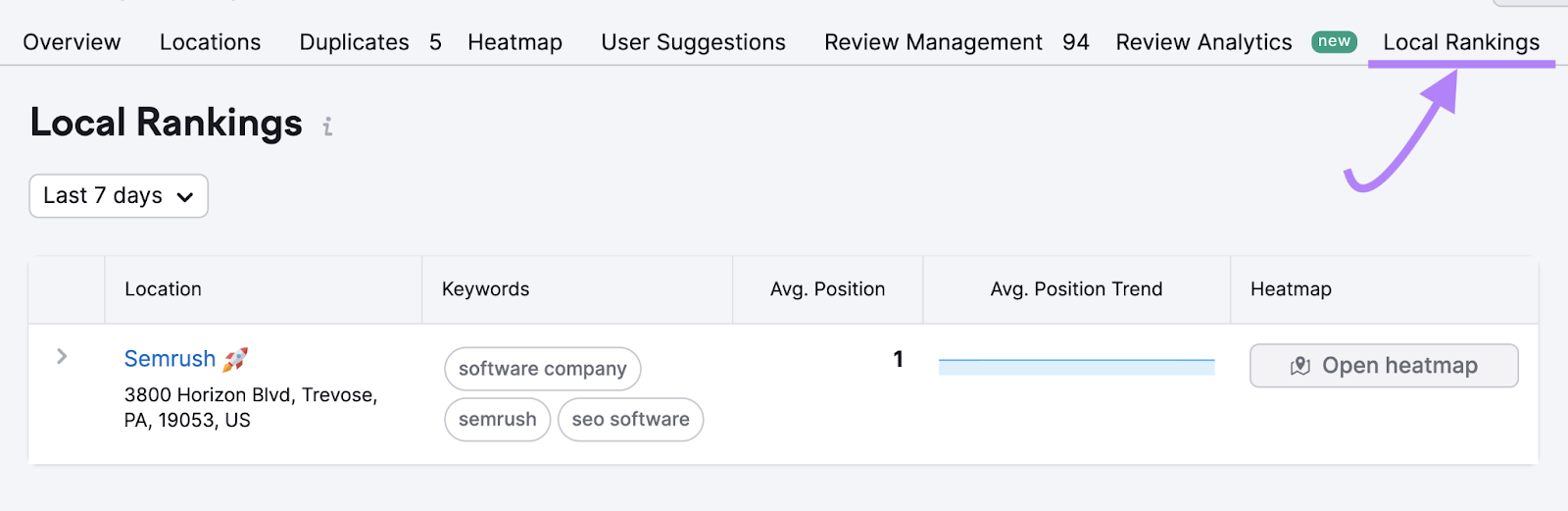Select the Local Rankings tab

pos(1461,42)
